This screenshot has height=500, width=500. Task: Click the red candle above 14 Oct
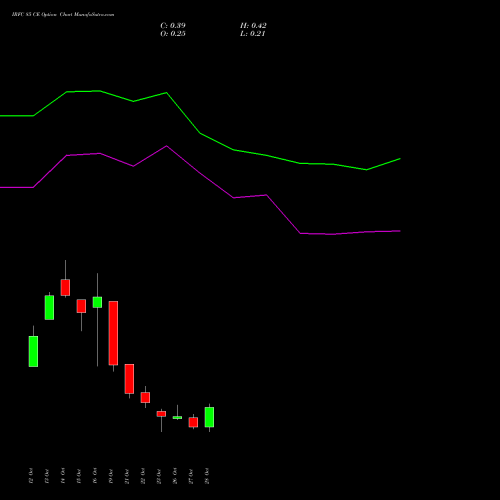point(65,287)
